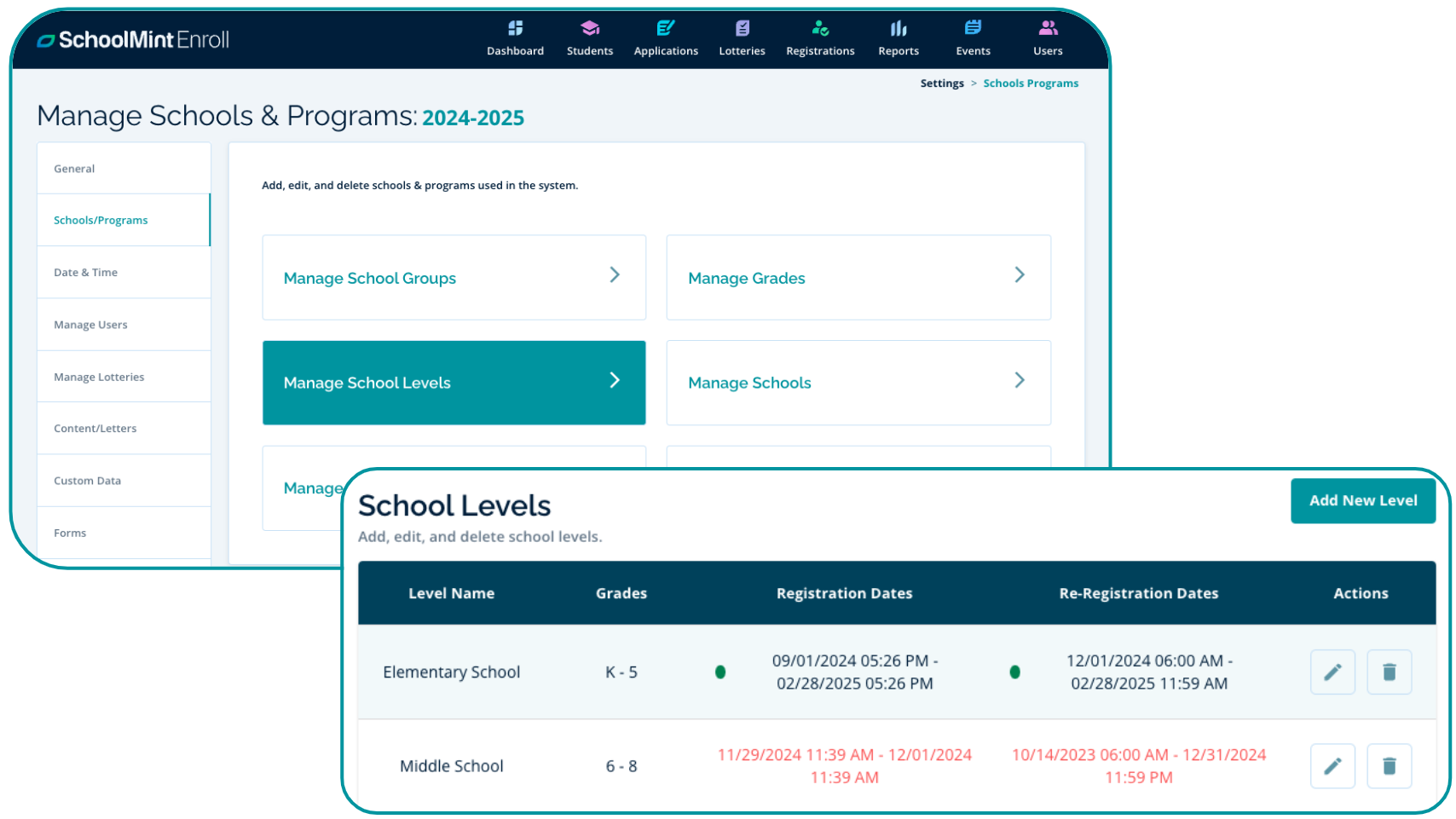1456x819 pixels.
Task: Delete the Middle School level
Action: click(1389, 765)
